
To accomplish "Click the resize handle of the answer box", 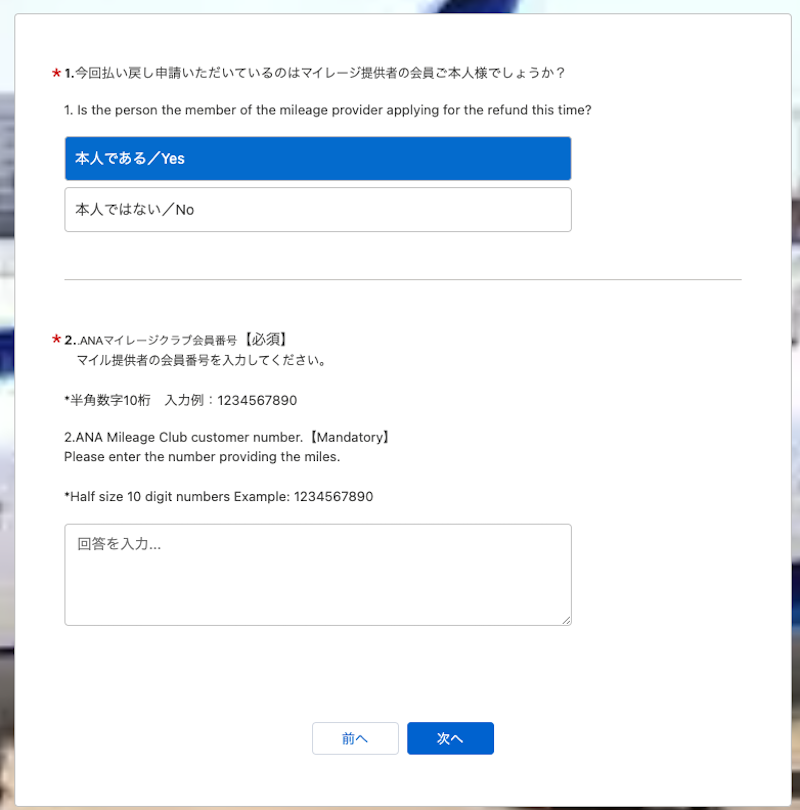I will click(566, 620).
